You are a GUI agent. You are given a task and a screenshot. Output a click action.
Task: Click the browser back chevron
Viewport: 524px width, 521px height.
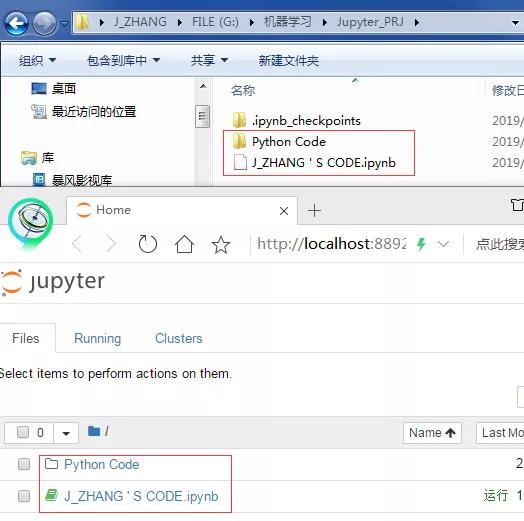tap(77, 244)
